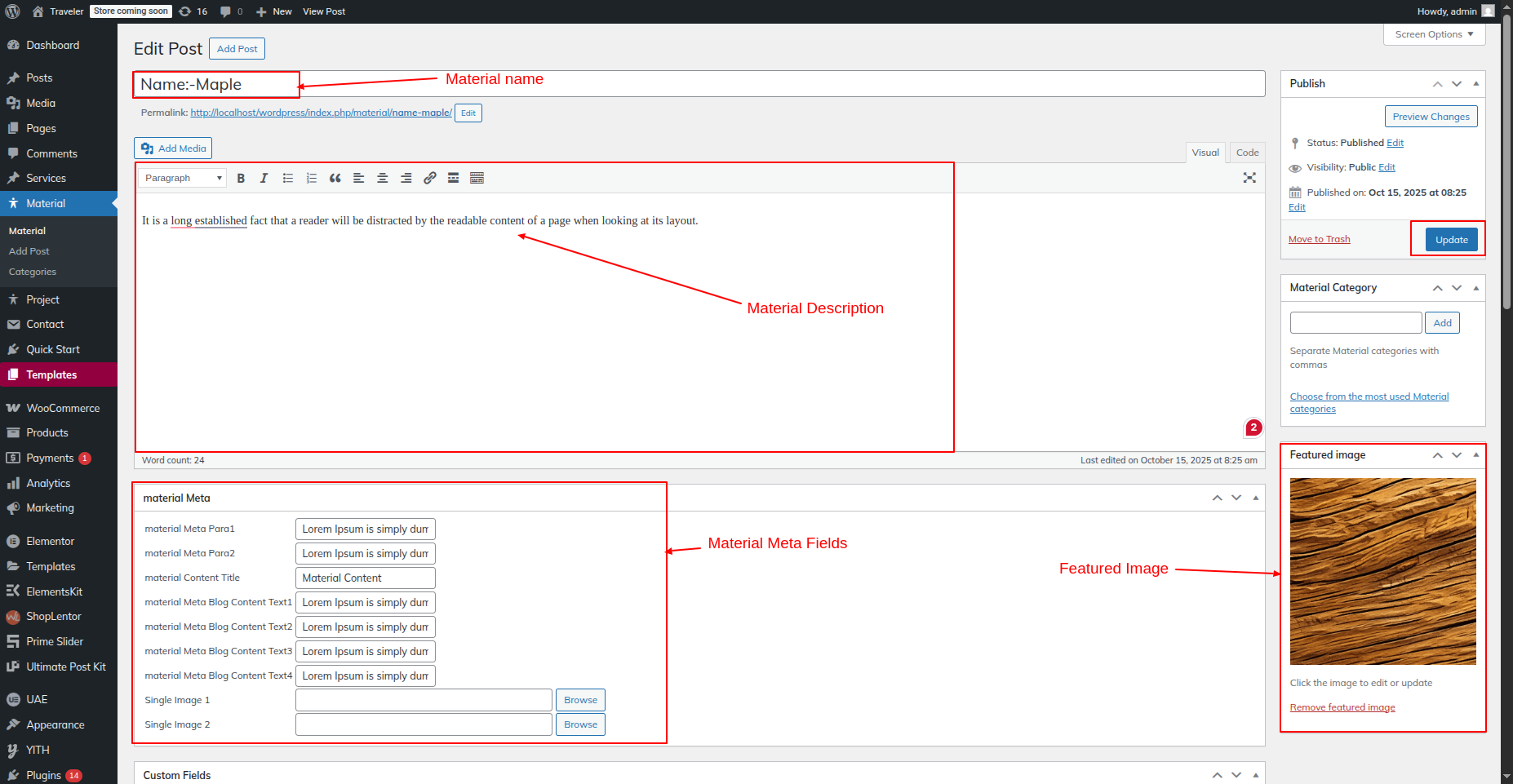This screenshot has height=784, width=1513.
Task: Expand Screen Options dropdown
Action: 1434,34
